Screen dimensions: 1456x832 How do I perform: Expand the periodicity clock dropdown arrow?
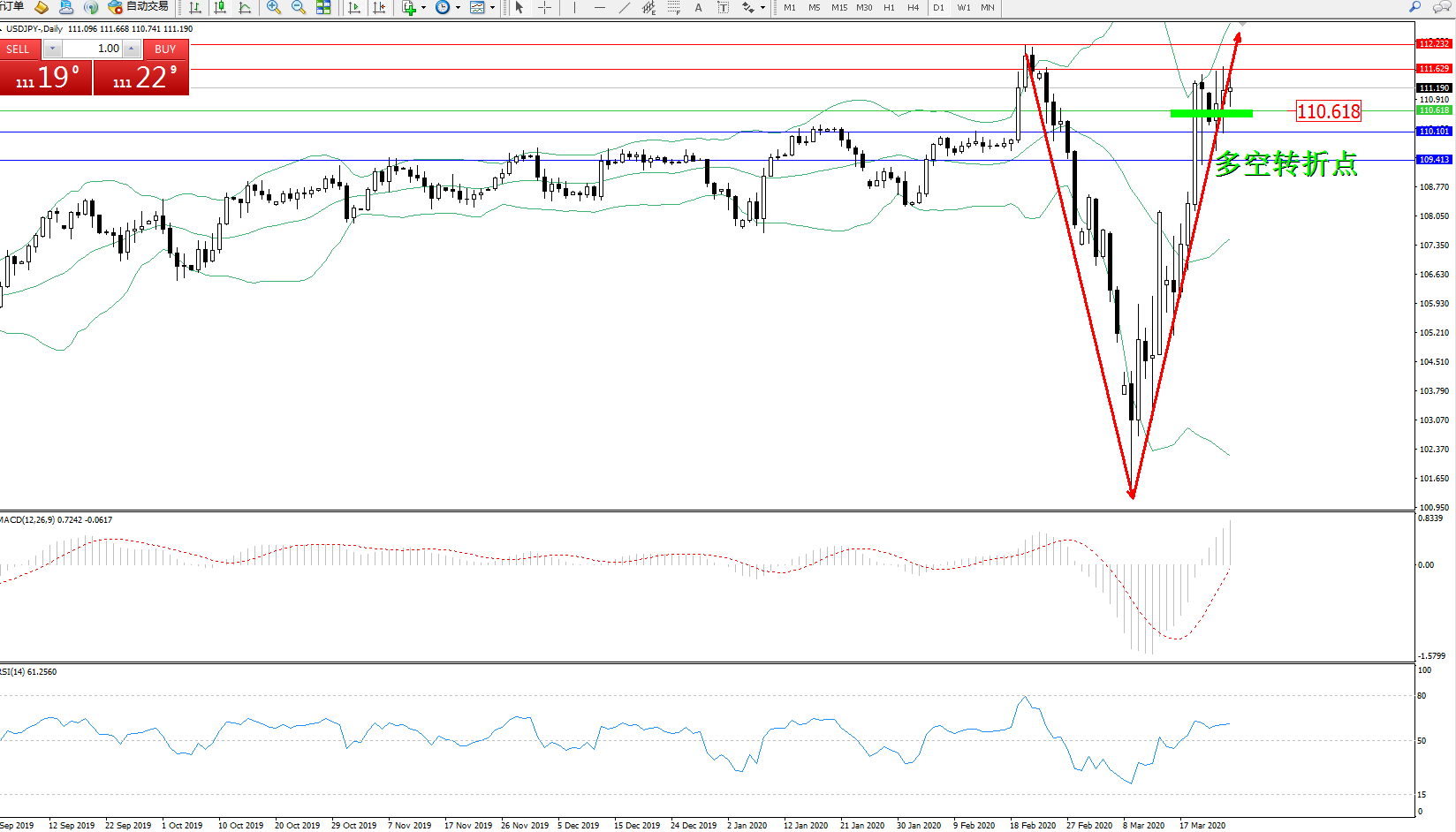tap(458, 8)
